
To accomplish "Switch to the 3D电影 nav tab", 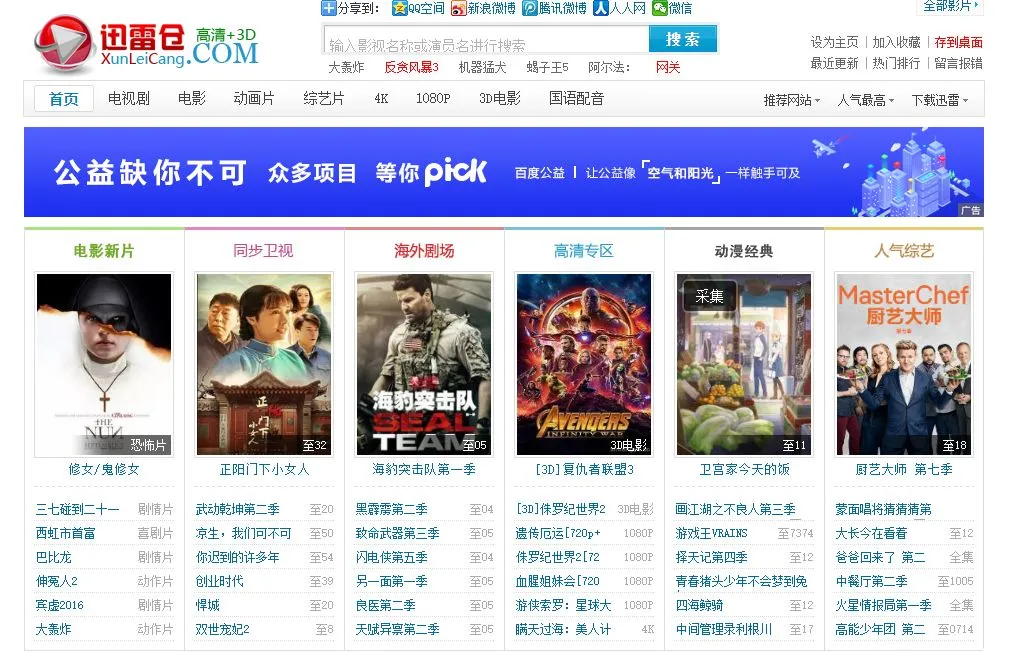I will pos(500,99).
